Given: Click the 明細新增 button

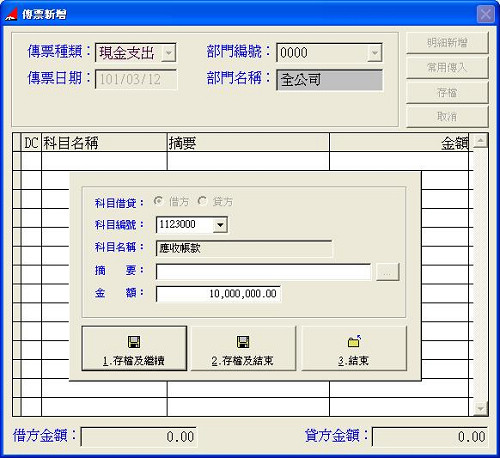Looking at the screenshot, I should click(x=447, y=43).
